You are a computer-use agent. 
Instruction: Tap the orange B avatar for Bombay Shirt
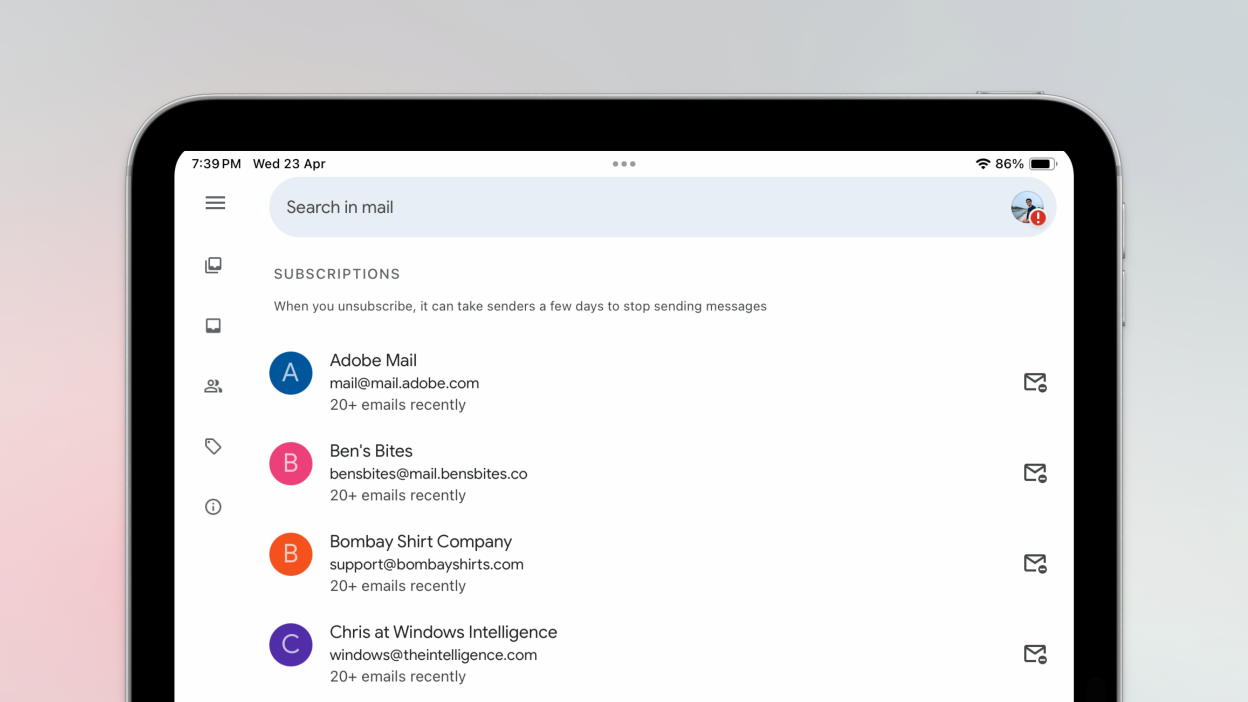point(291,554)
